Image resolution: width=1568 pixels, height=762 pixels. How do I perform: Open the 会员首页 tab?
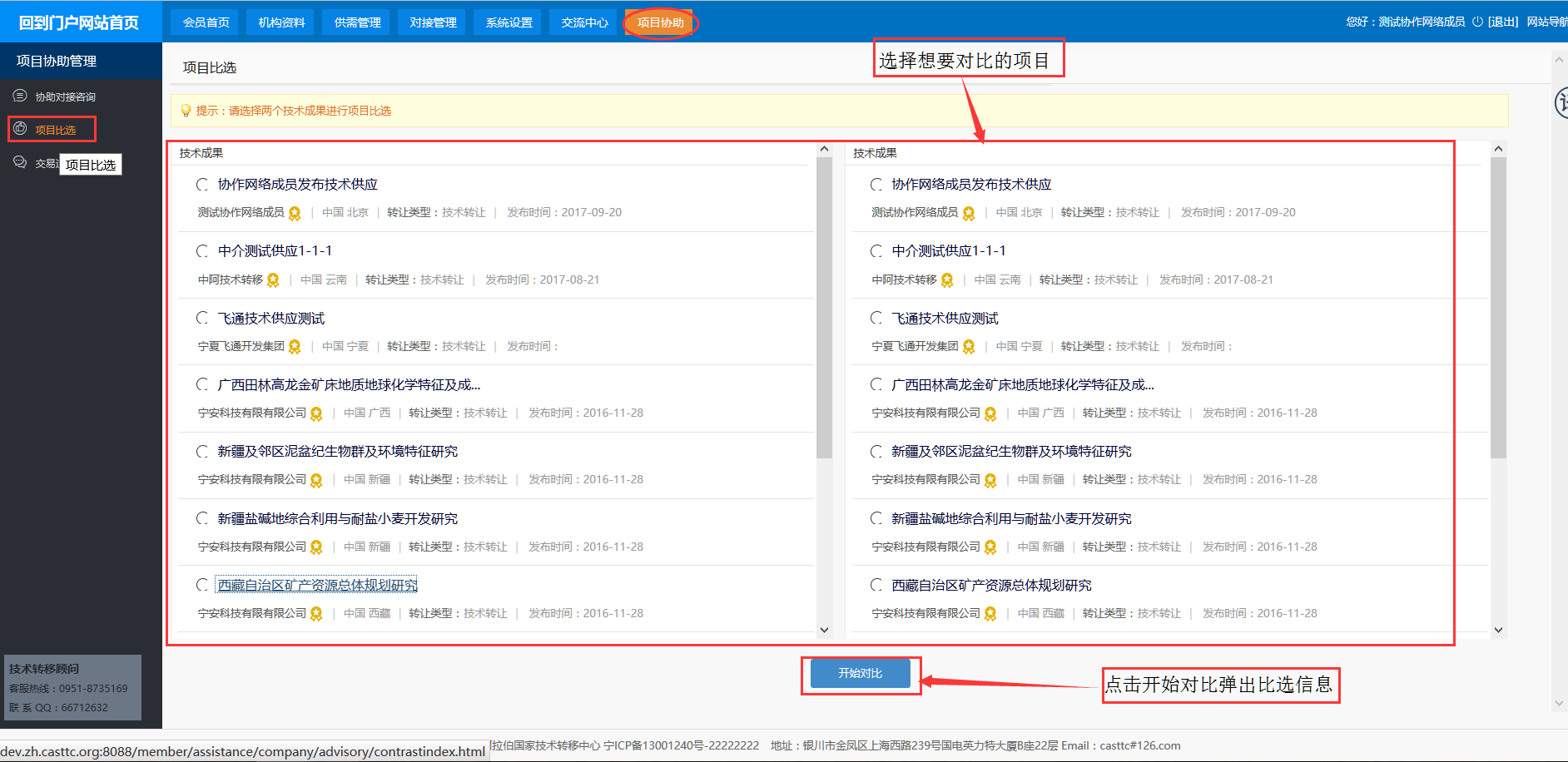205,22
